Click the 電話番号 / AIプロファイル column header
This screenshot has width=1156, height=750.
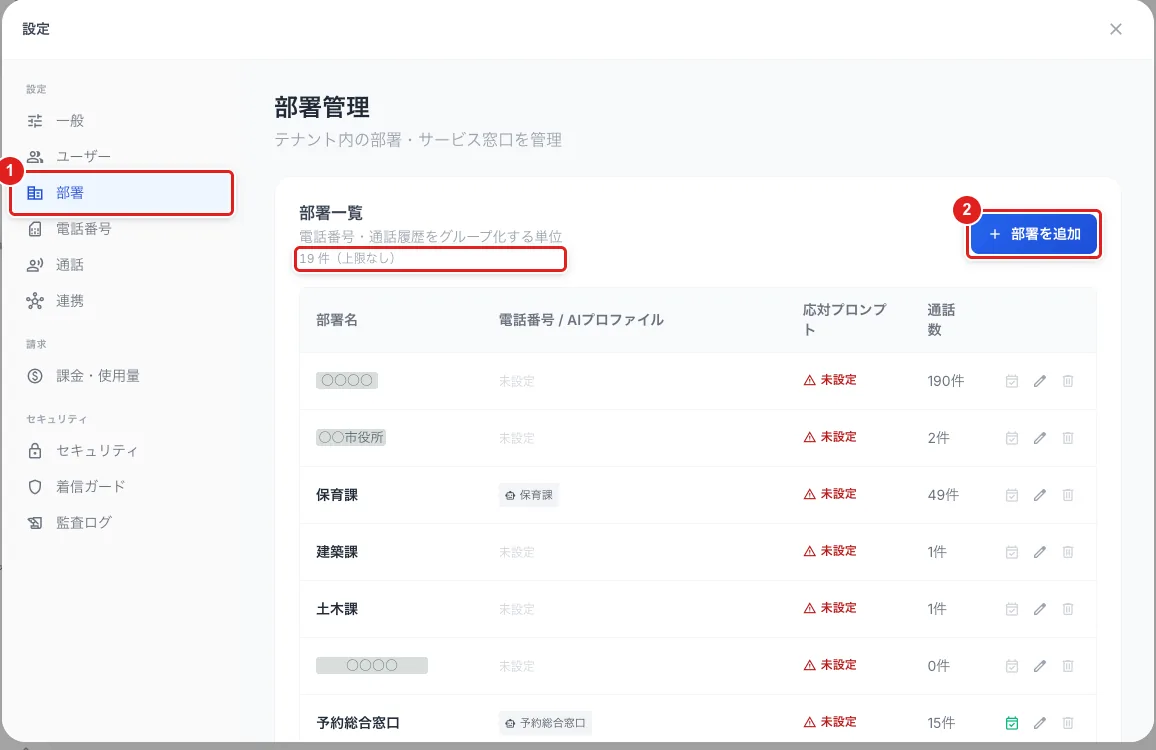581,320
